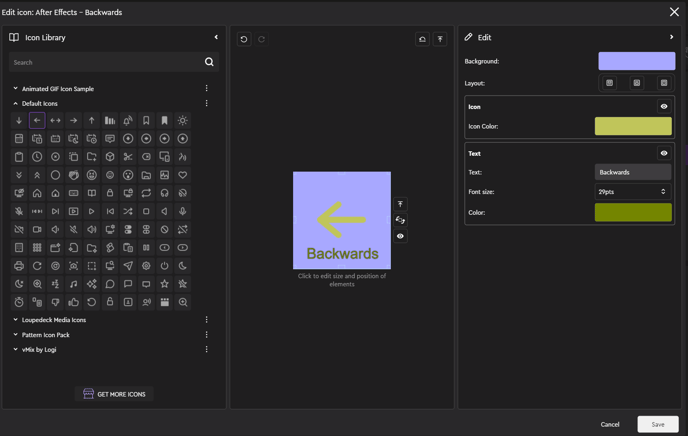Select the down arrow icon in Default Icons
Viewport: 688px width, 436px height.
pyautogui.click(x=19, y=121)
